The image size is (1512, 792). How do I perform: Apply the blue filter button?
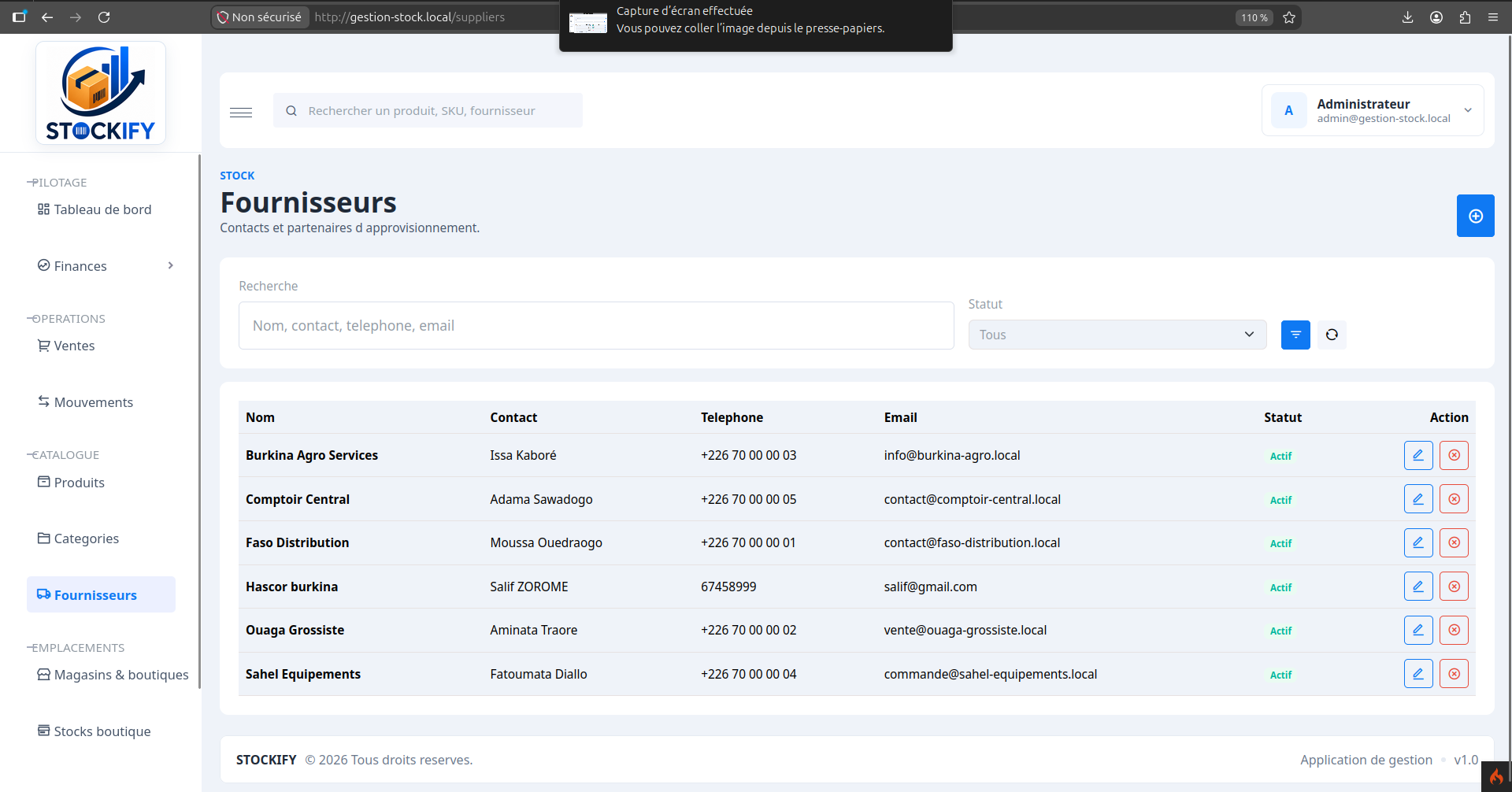click(1295, 335)
